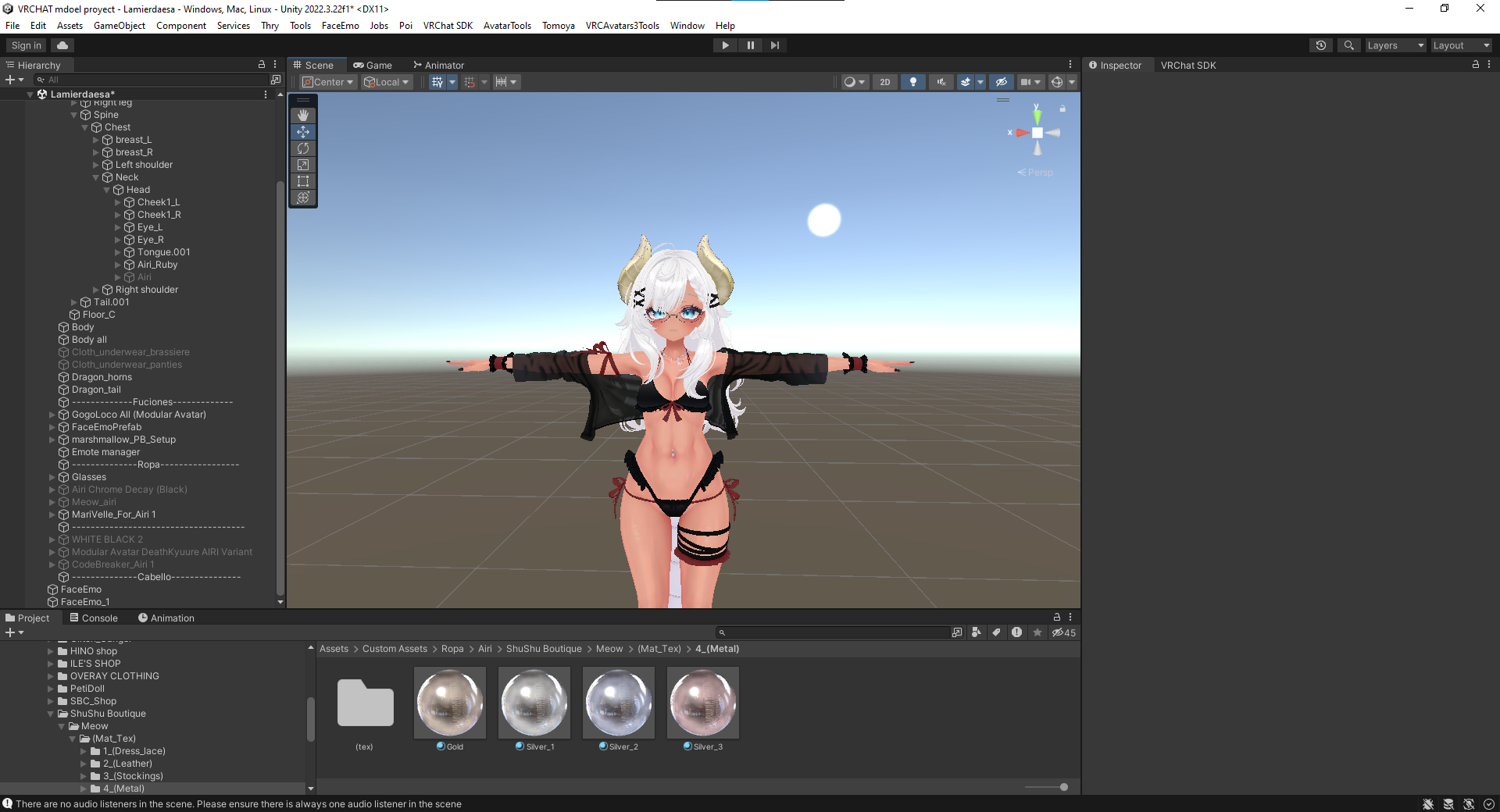Screen dimensions: 1500x812
Task: Open the Layers dropdown
Action: 1395,45
